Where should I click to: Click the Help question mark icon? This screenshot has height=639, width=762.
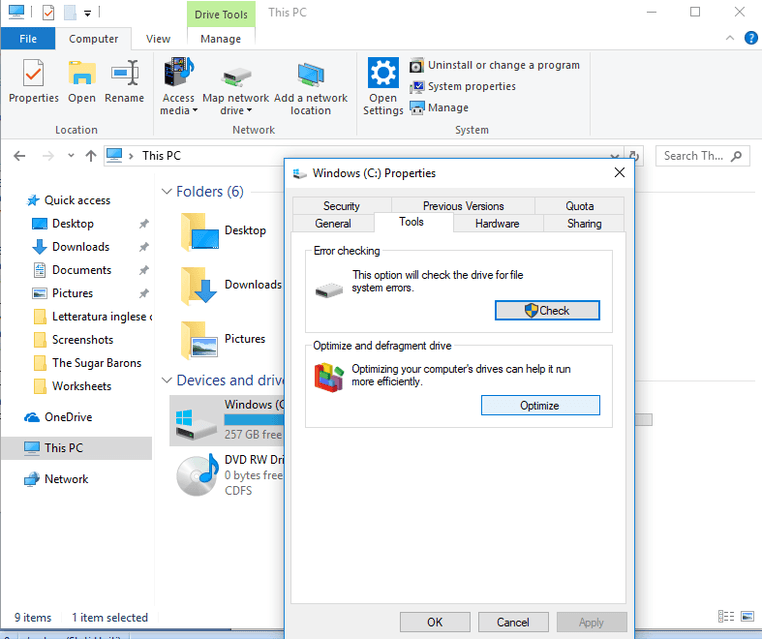click(751, 38)
